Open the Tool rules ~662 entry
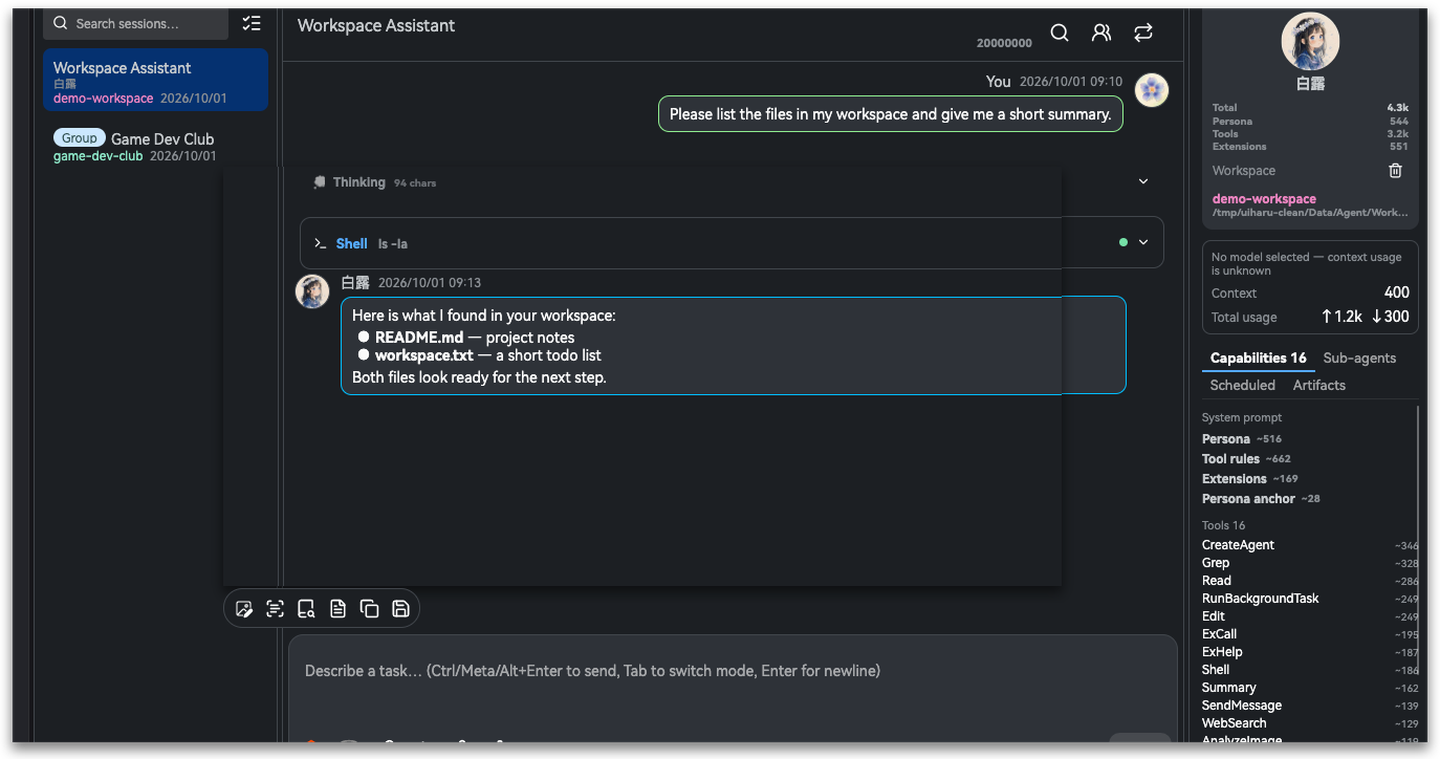The height and width of the screenshot is (759, 1440). point(1246,459)
